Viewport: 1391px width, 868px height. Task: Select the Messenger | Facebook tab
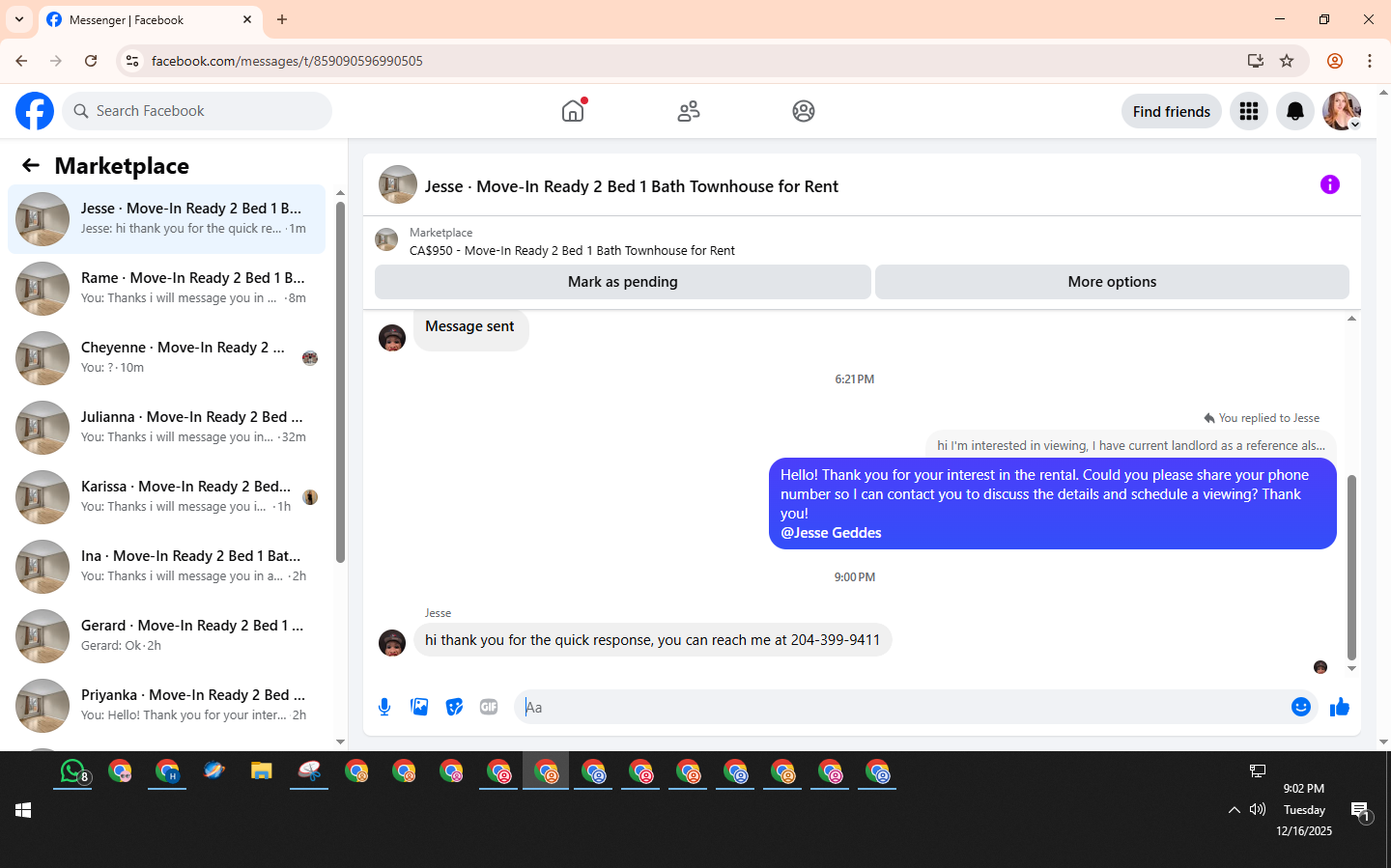point(150,19)
